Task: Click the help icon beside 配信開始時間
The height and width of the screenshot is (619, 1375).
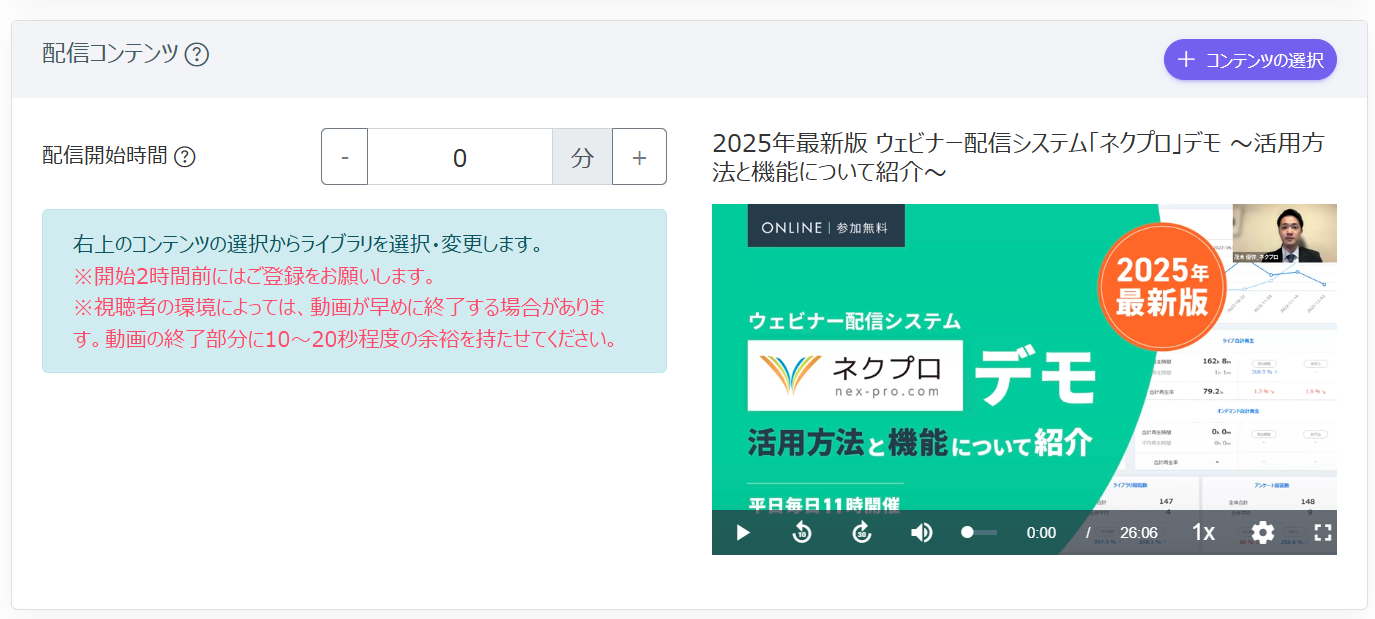Action: (x=185, y=157)
